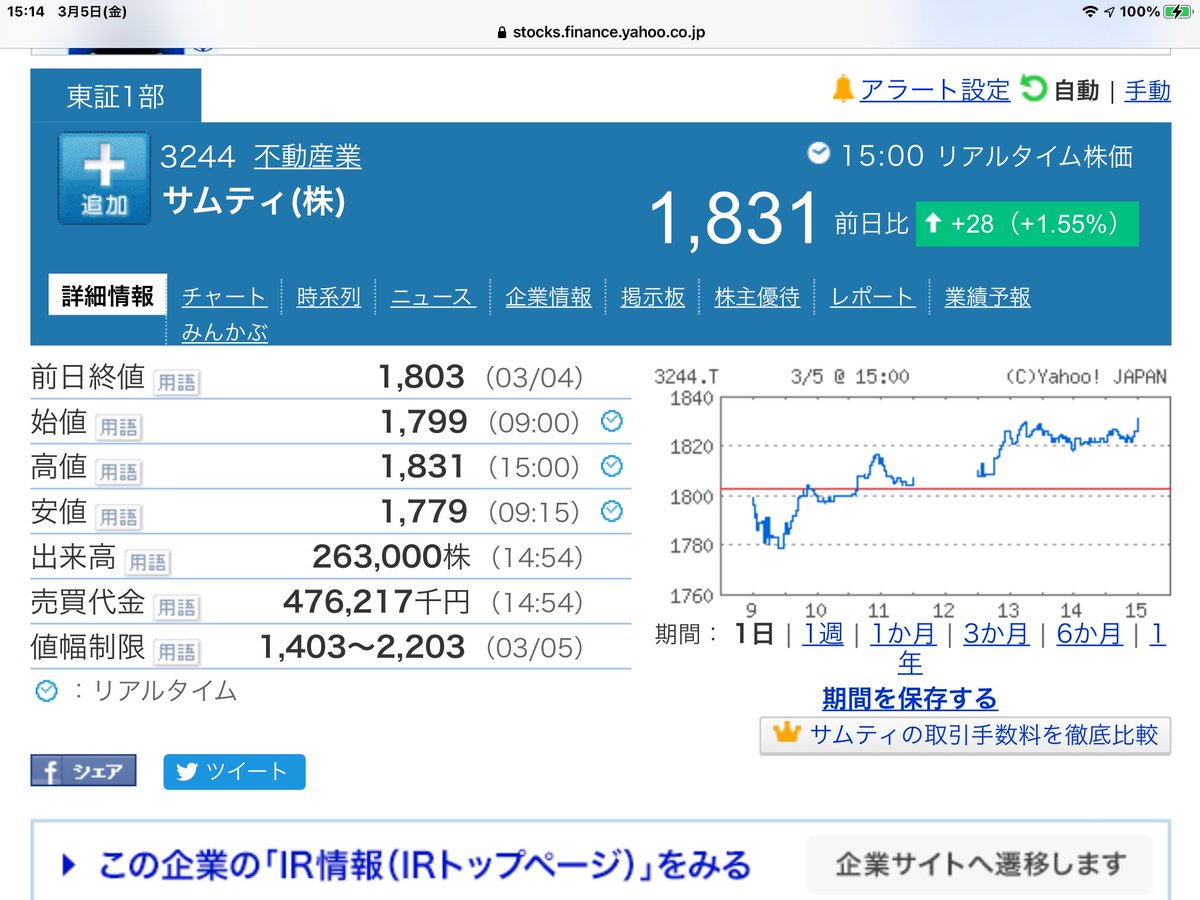Switch chart period to 1週
The height and width of the screenshot is (900, 1200).
[823, 634]
